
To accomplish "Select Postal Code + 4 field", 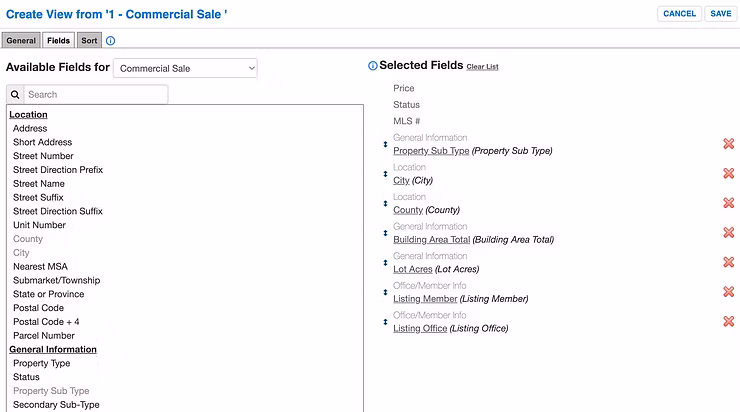I will (46, 322).
